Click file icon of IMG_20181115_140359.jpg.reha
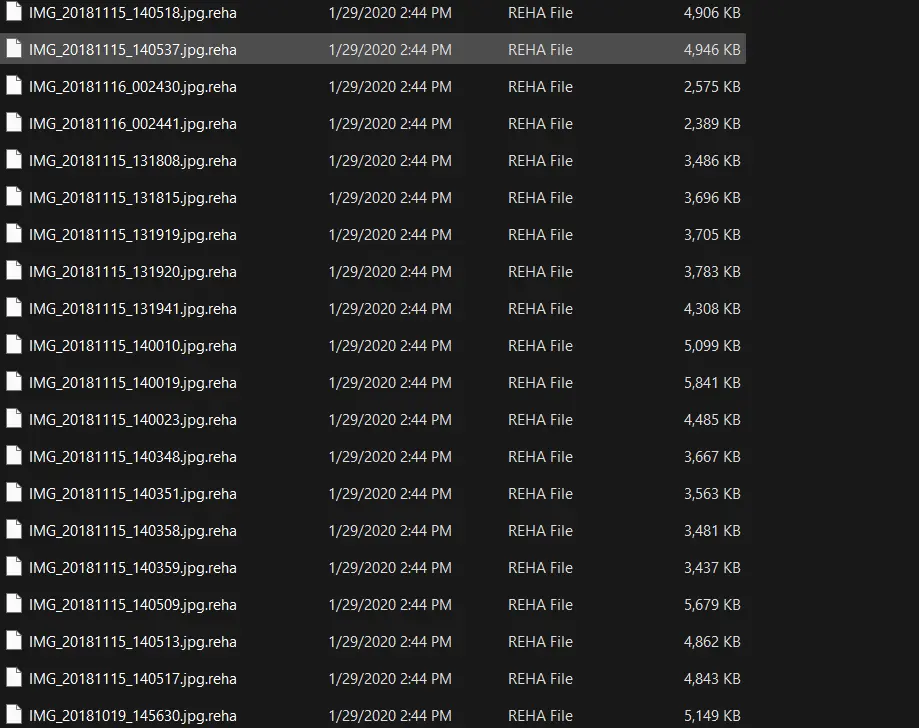Viewport: 919px width, 728px height. (14, 566)
